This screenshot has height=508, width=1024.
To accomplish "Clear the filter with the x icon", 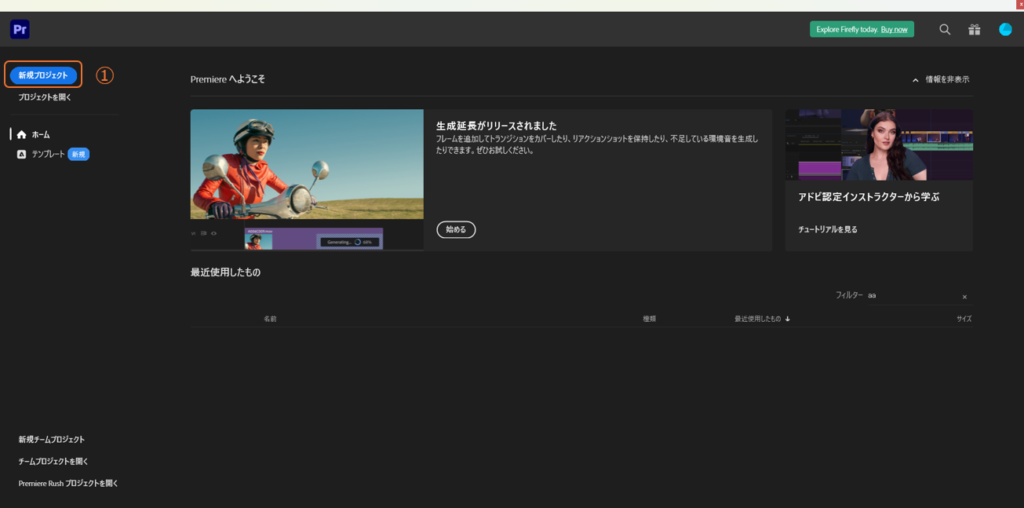I will [x=964, y=297].
